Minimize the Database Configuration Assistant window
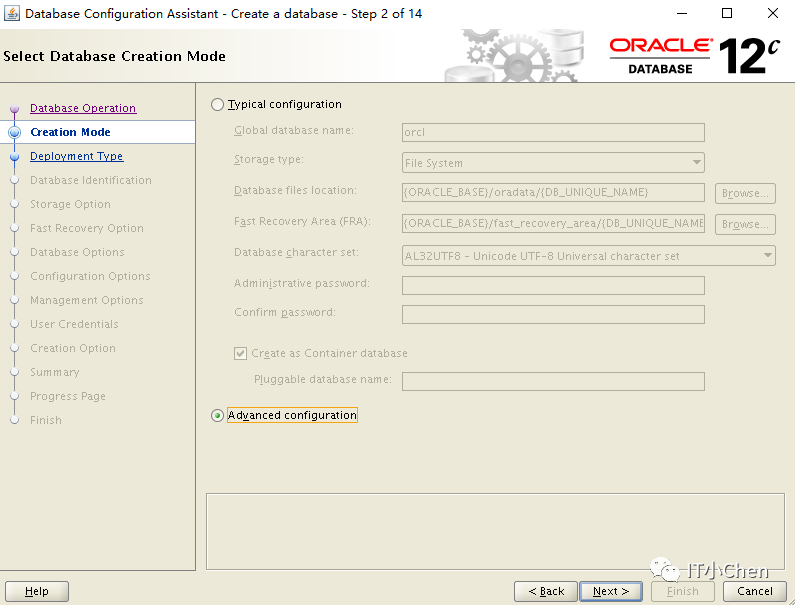 coord(682,13)
